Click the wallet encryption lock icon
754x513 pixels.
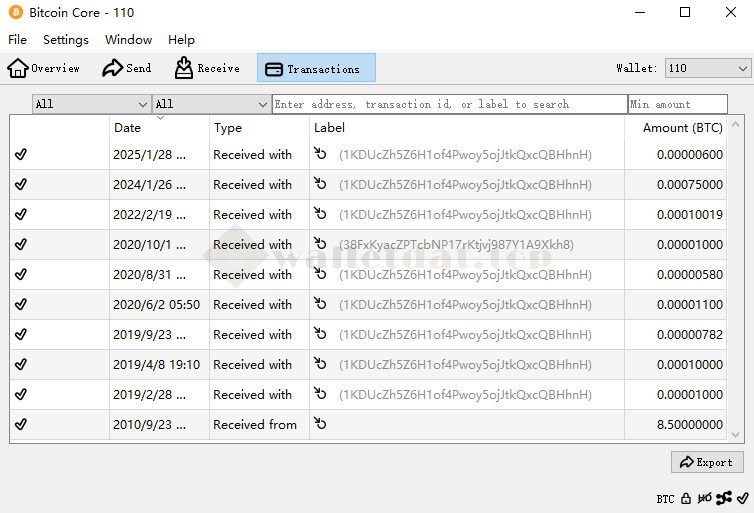[686, 498]
